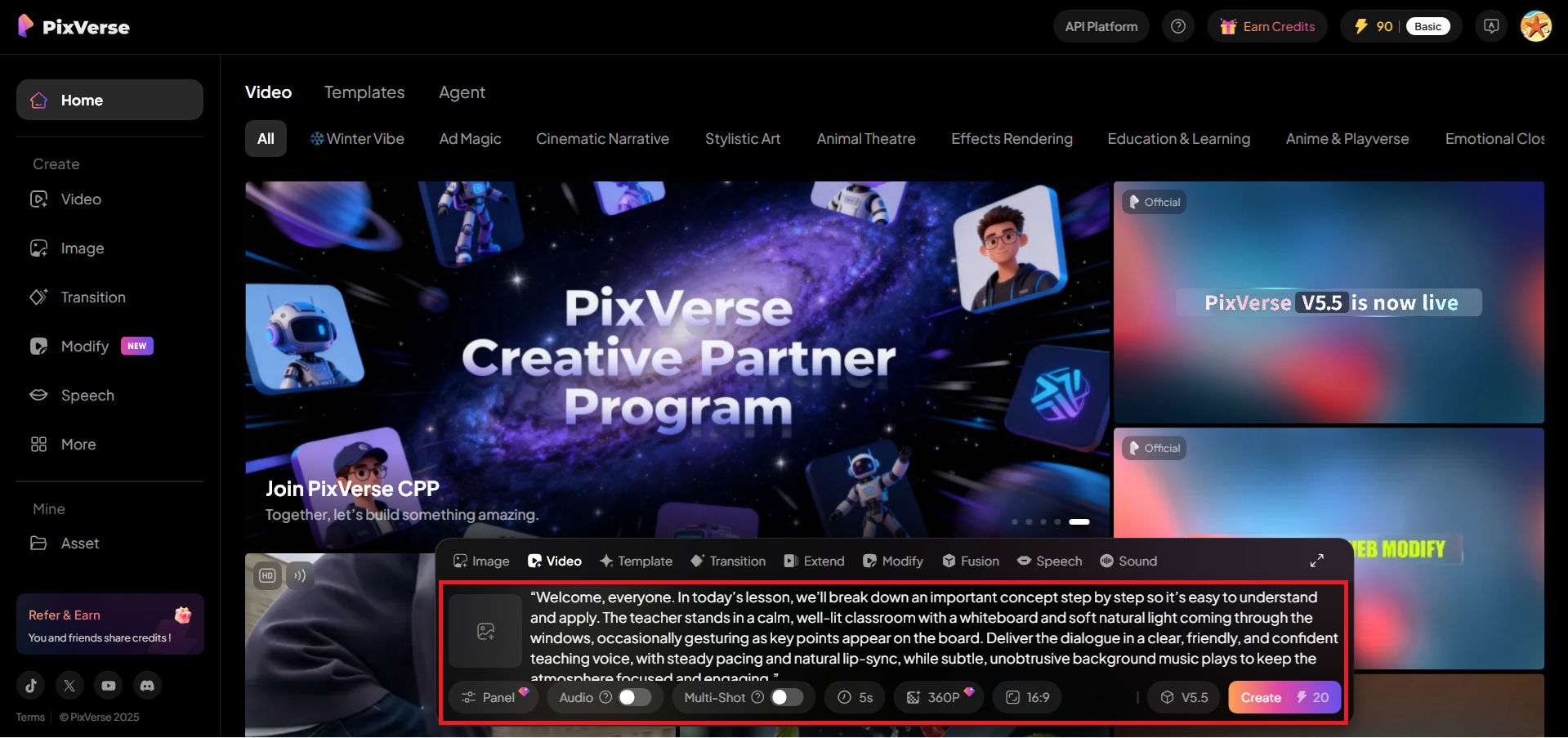
Task: Select the Anime & Playverse category
Action: pyautogui.click(x=1347, y=139)
